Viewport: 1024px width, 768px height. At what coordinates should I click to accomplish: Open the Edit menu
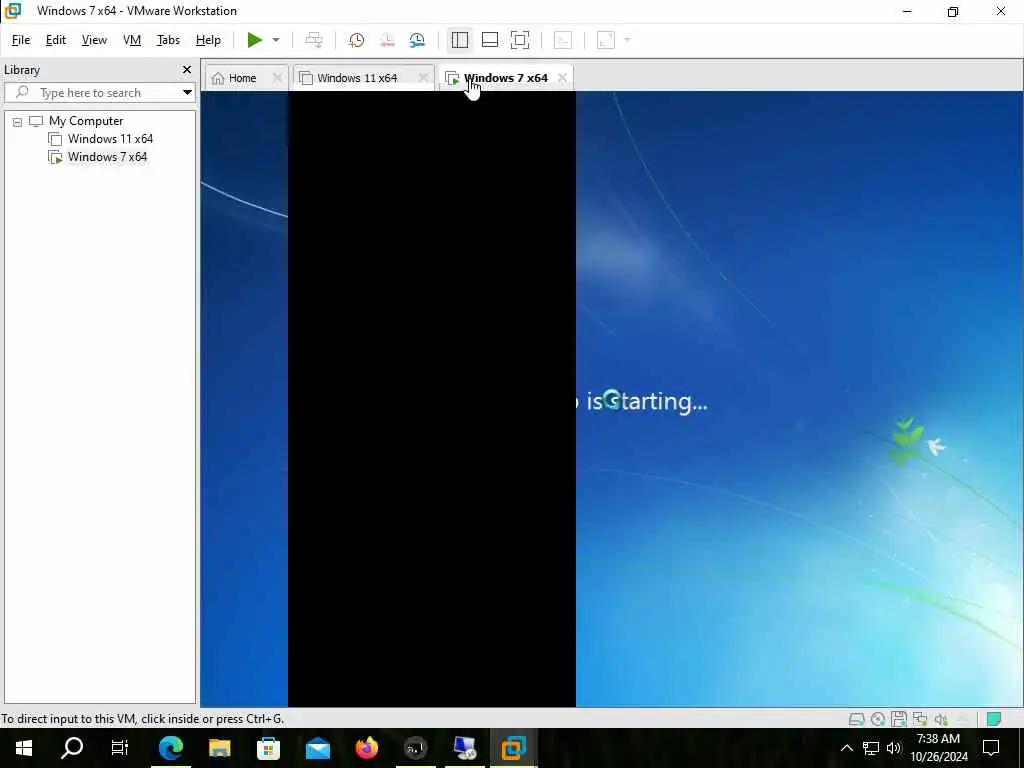pos(56,40)
